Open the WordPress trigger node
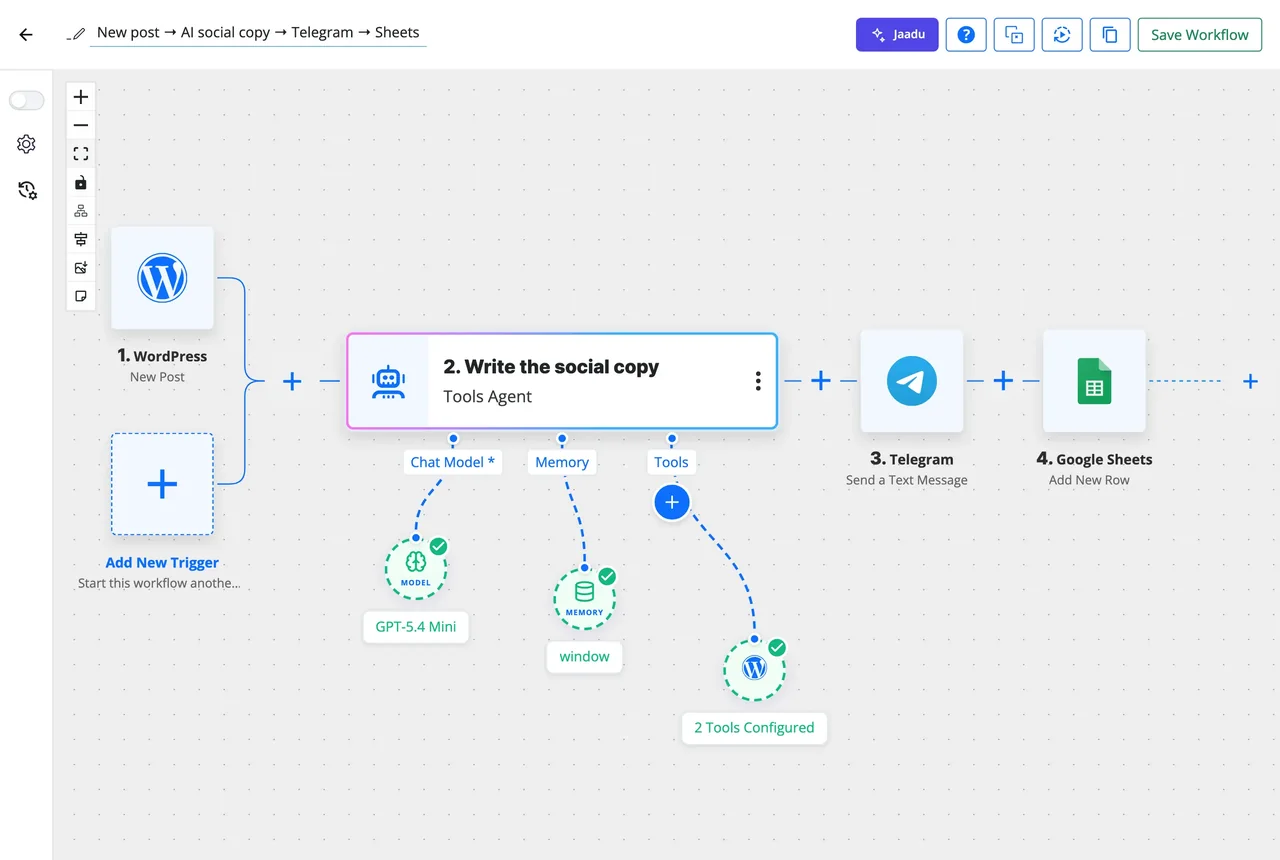Screen dimensions: 1280x860 tap(162, 278)
